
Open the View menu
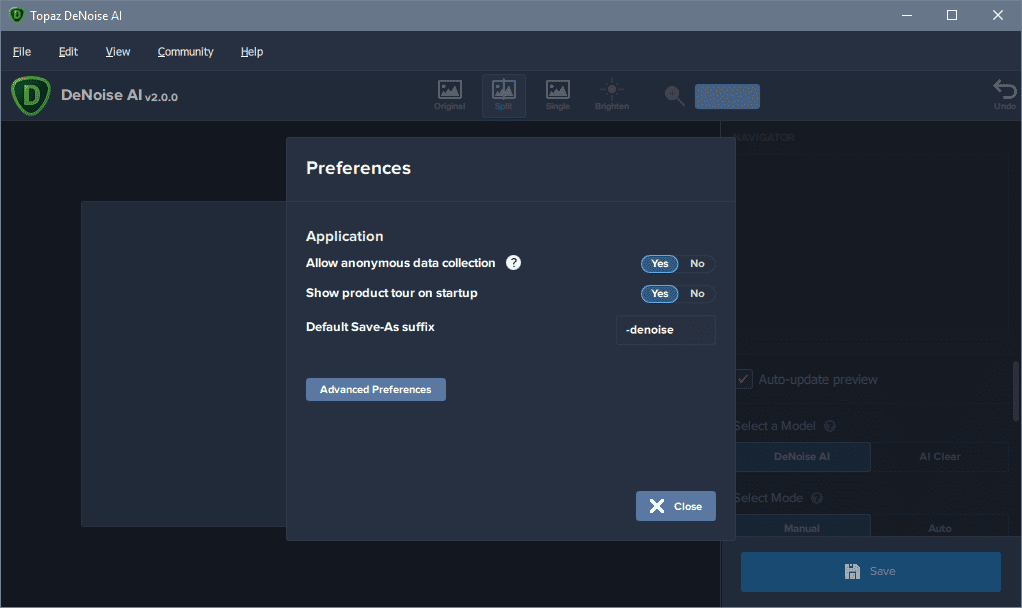pyautogui.click(x=117, y=51)
